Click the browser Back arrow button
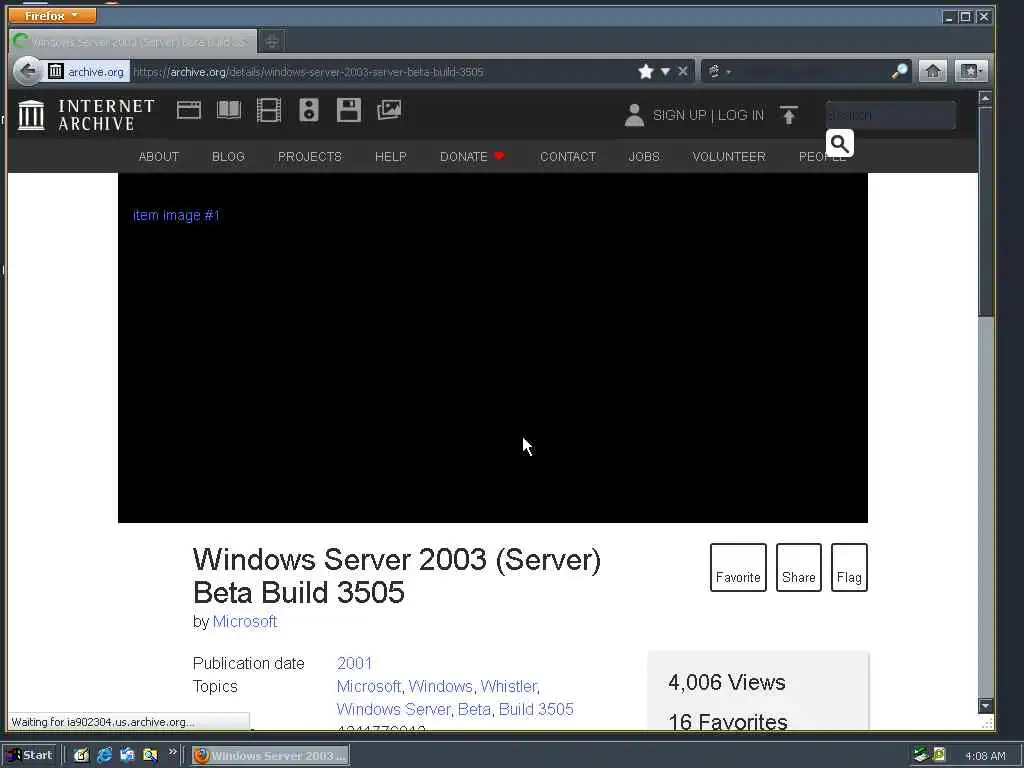The image size is (1024, 768). coord(27,71)
